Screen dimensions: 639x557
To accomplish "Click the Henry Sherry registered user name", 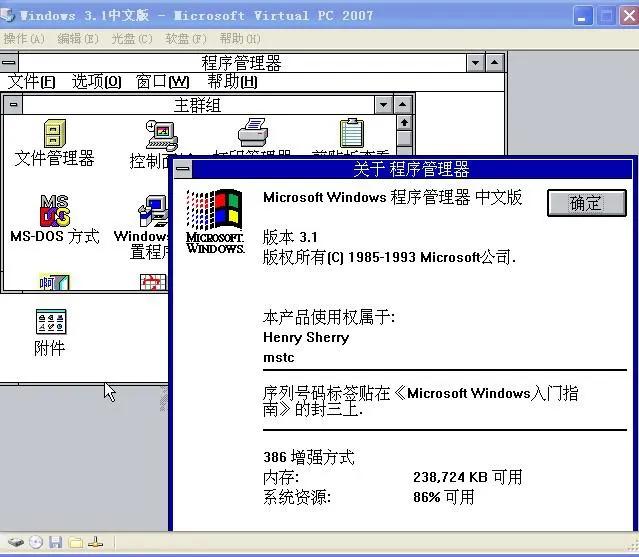I will point(306,337).
